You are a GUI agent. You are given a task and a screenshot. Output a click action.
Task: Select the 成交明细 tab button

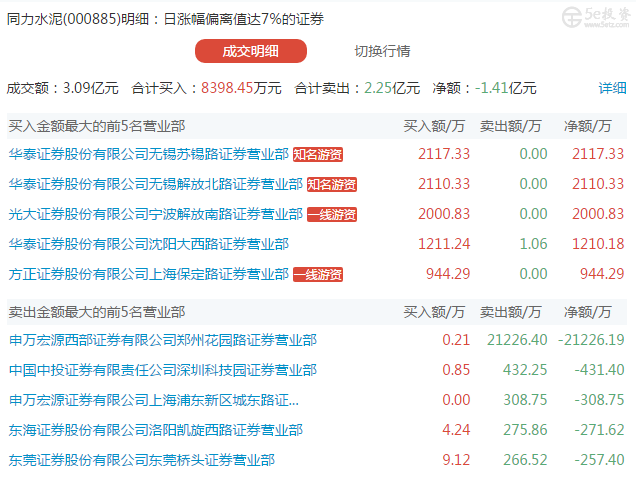[251, 51]
